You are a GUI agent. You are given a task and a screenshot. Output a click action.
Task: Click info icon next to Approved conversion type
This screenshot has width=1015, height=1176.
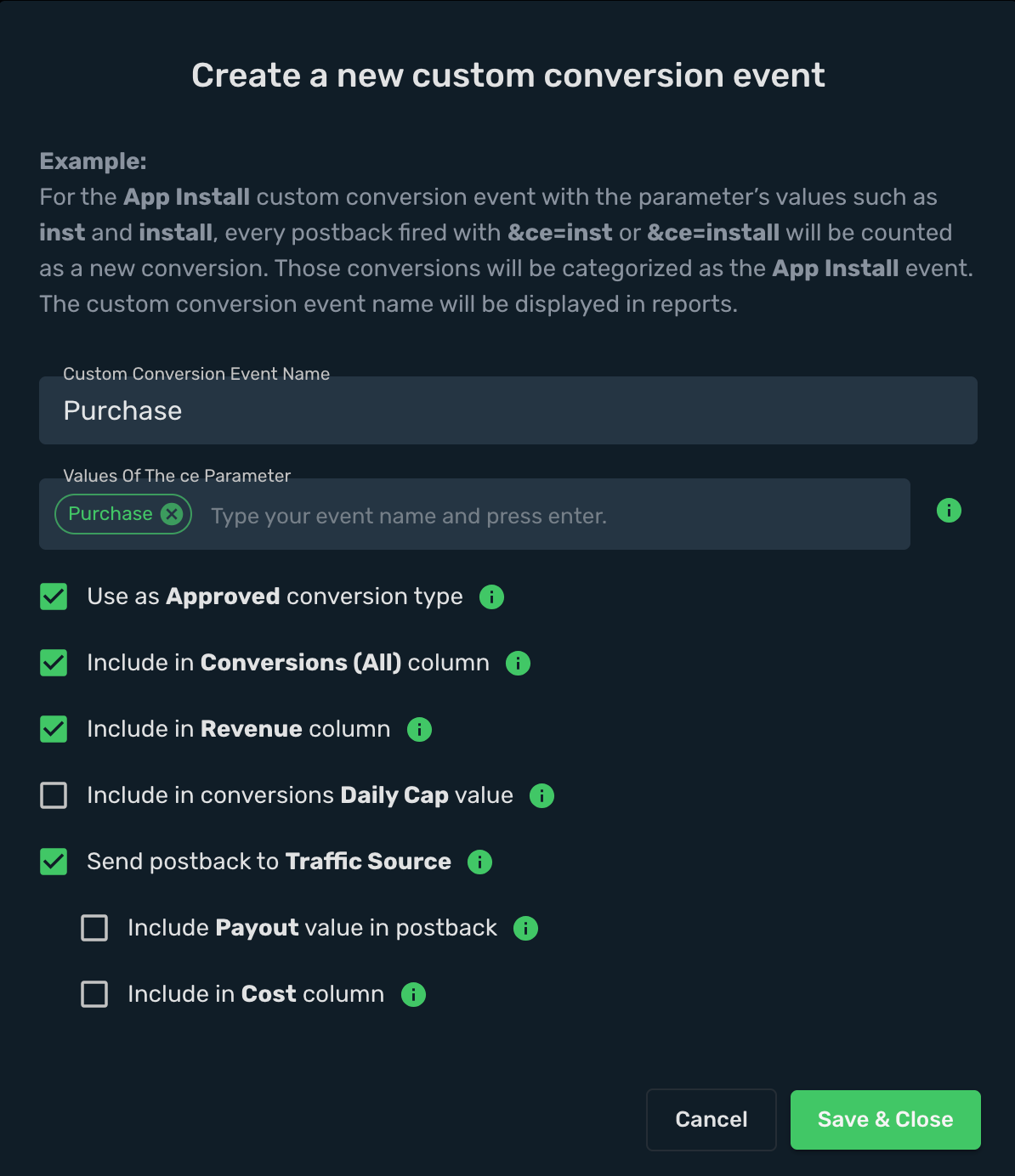pyautogui.click(x=491, y=597)
